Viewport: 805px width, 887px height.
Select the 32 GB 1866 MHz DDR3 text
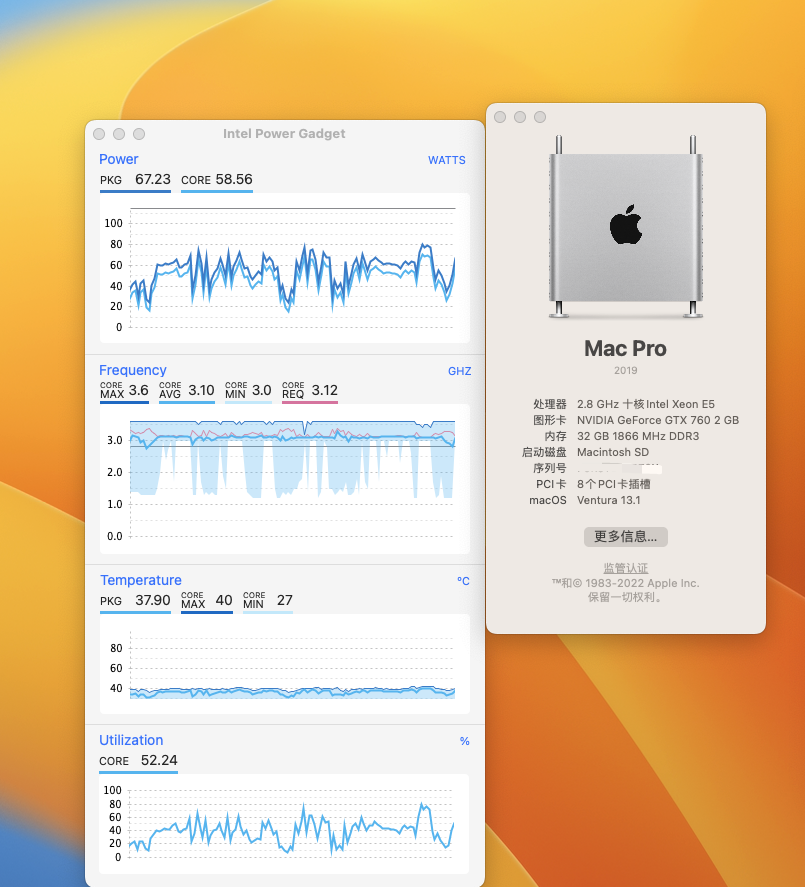pyautogui.click(x=638, y=436)
